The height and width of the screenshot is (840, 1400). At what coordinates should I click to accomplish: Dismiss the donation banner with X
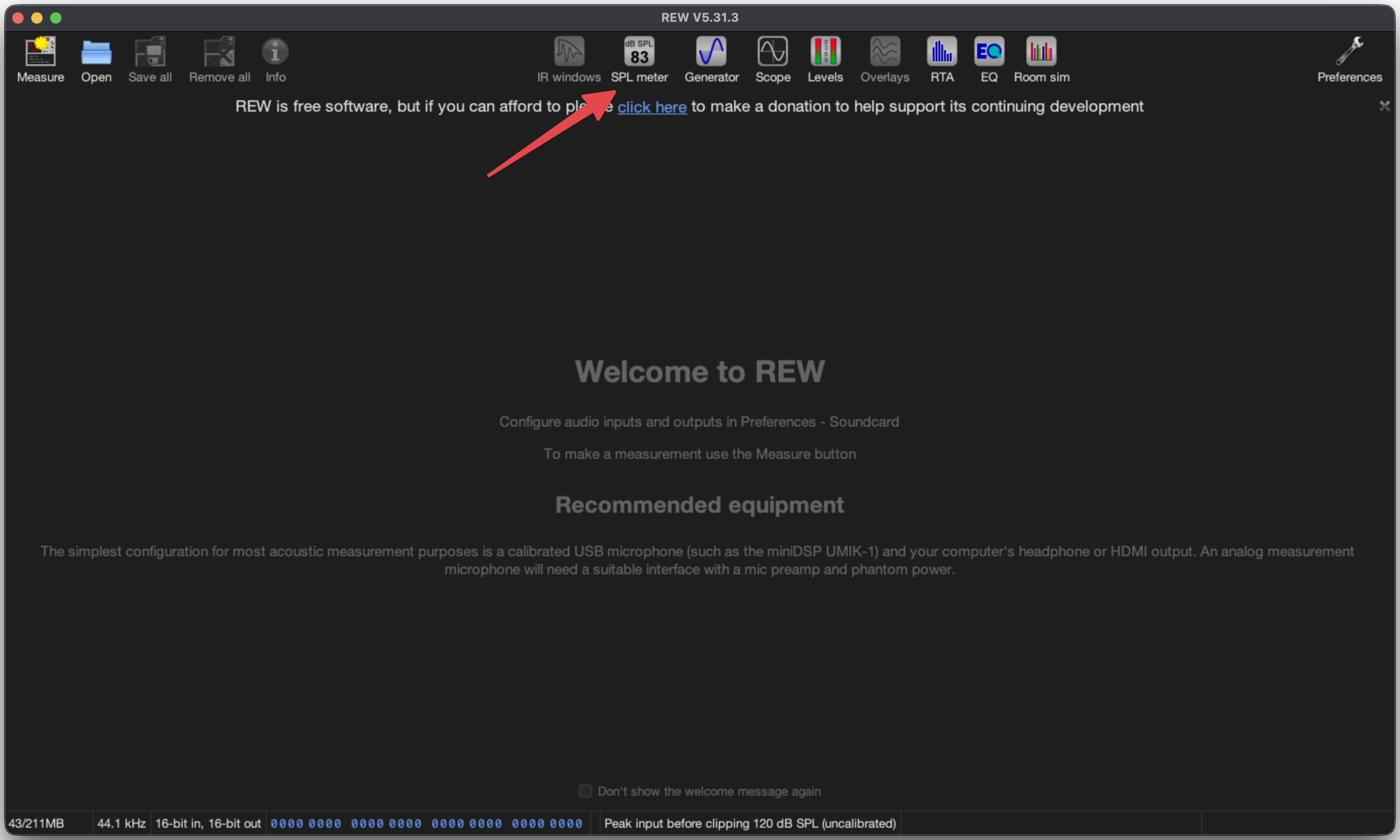pos(1384,106)
